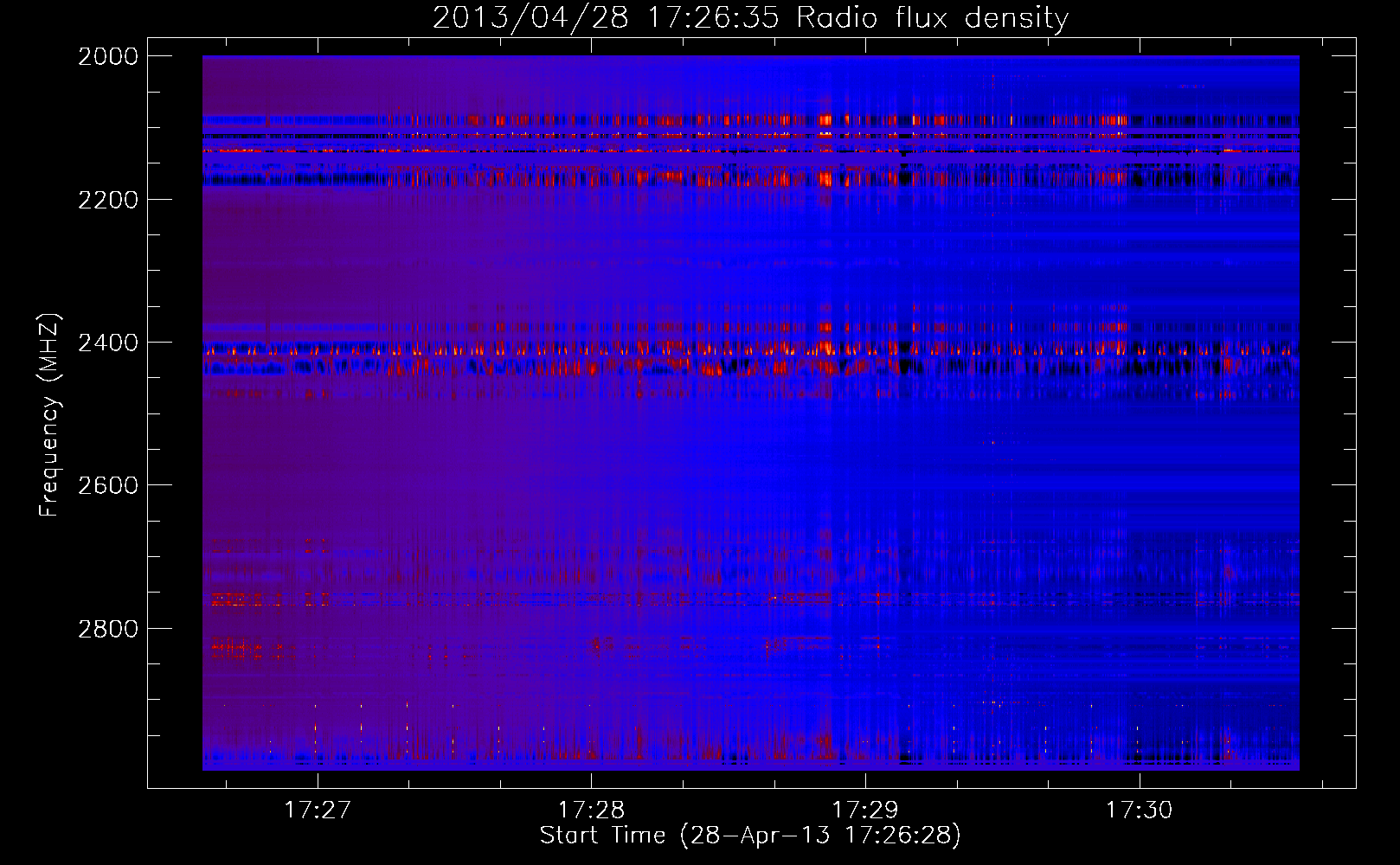Click the 2400 frequency tick label

tap(108, 343)
